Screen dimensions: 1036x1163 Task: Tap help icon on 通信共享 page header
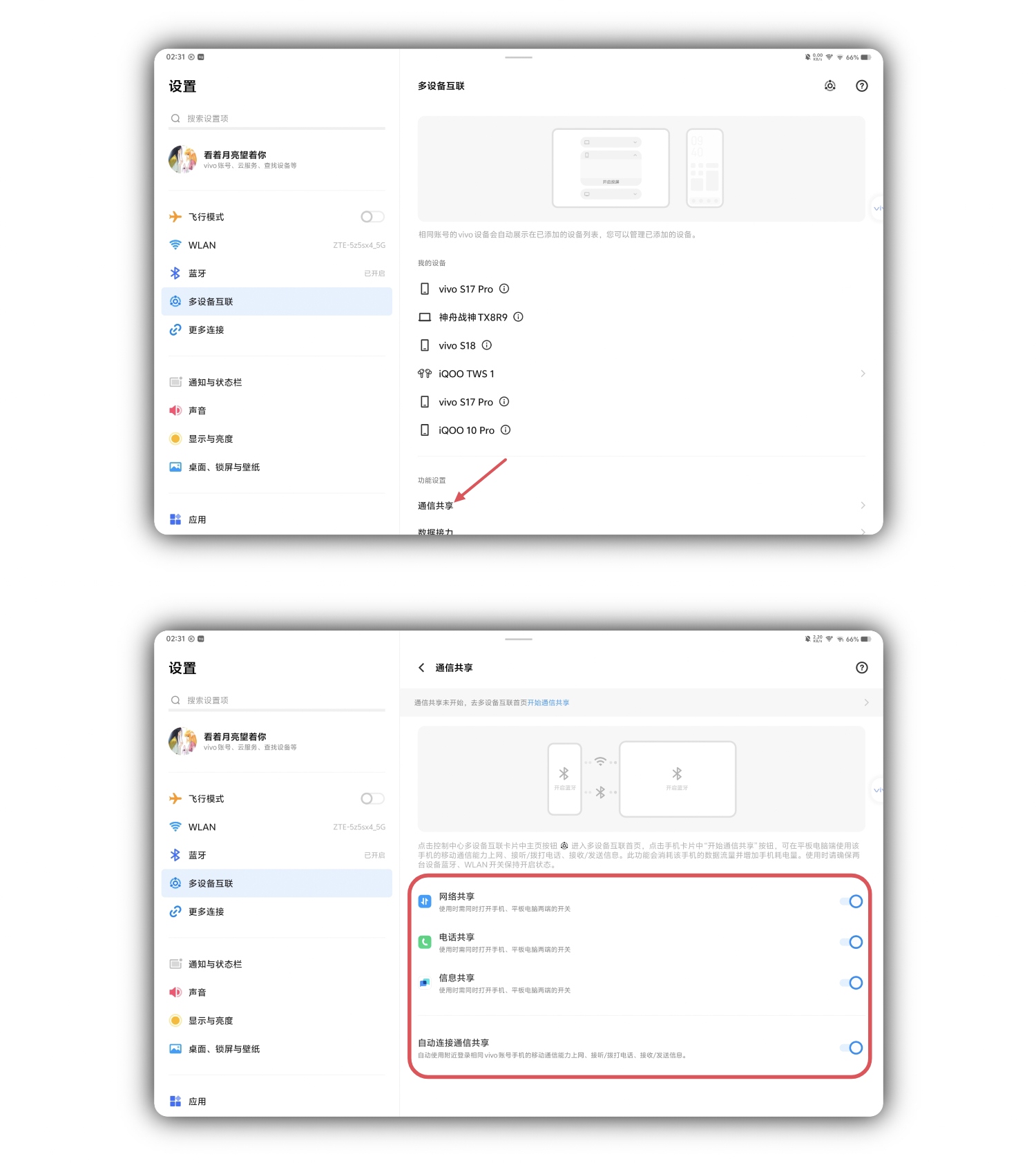tap(862, 667)
